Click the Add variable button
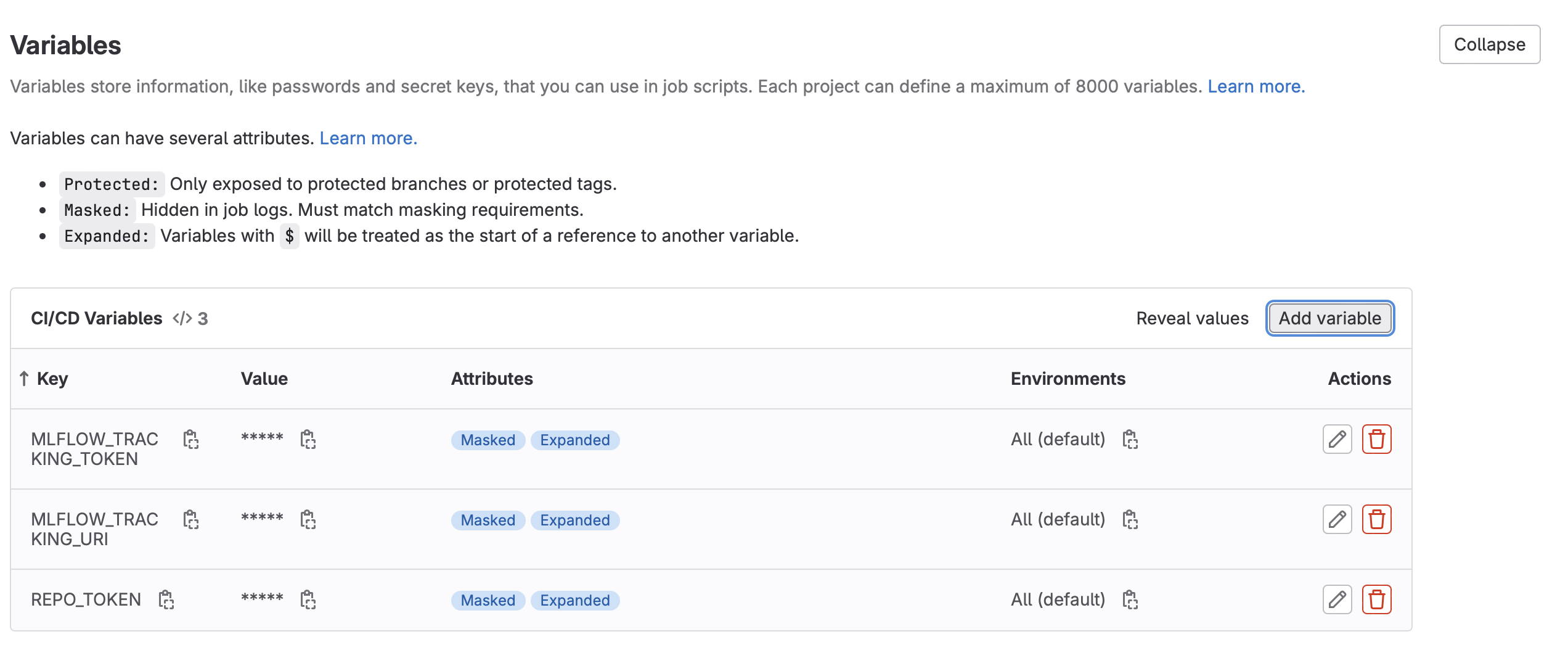Image resolution: width=1568 pixels, height=650 pixels. 1329,318
